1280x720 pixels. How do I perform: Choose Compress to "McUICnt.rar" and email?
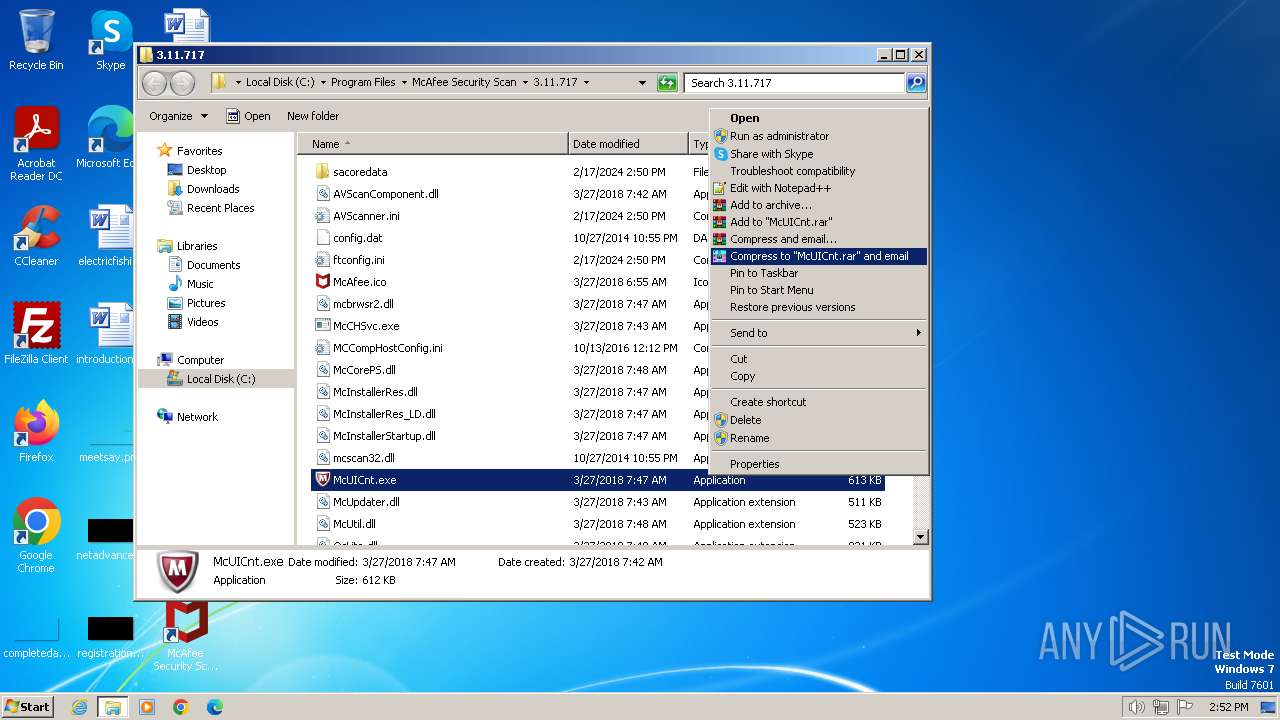click(819, 256)
